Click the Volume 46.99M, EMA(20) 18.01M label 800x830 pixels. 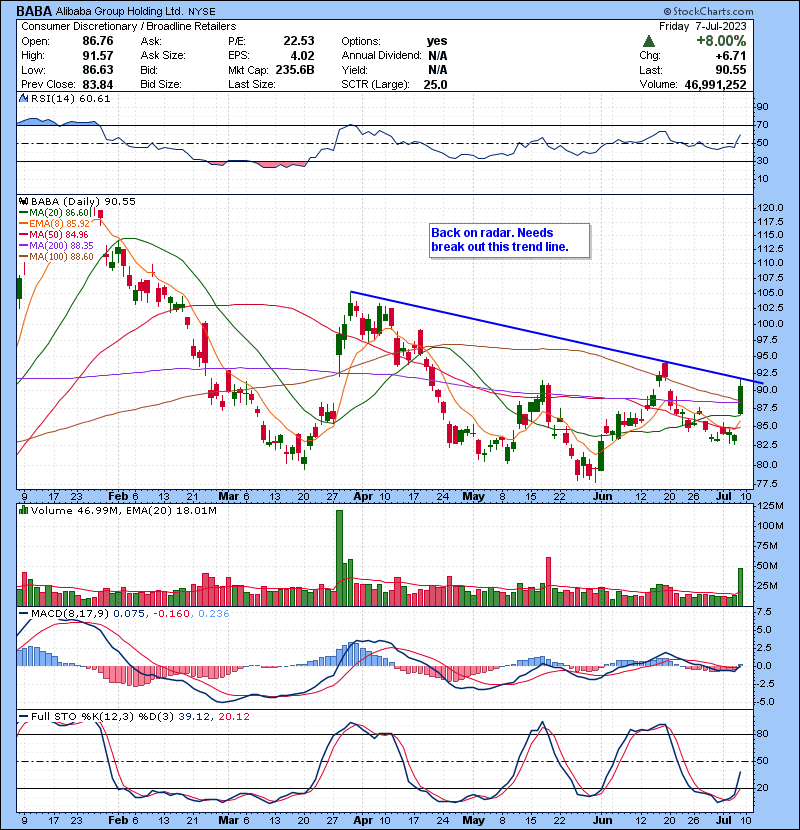[x=124, y=510]
